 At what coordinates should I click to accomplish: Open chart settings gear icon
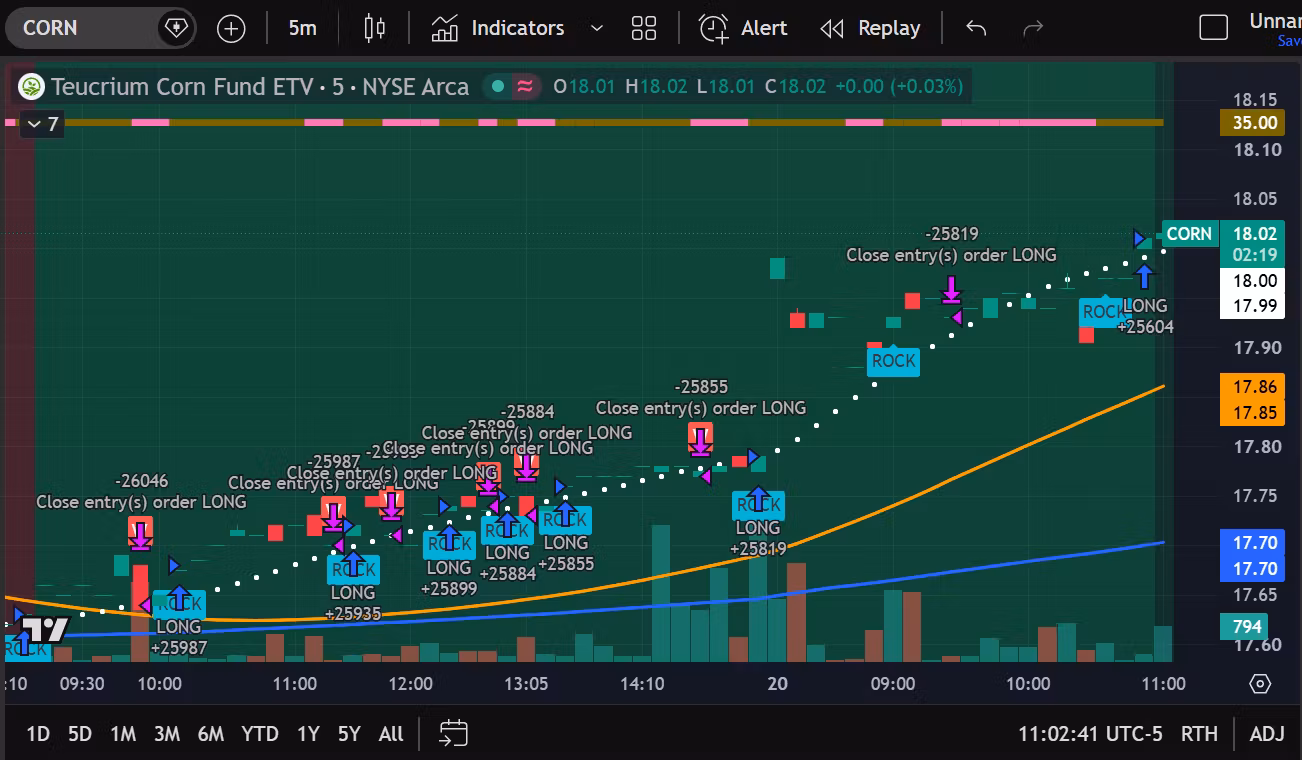(x=1260, y=684)
